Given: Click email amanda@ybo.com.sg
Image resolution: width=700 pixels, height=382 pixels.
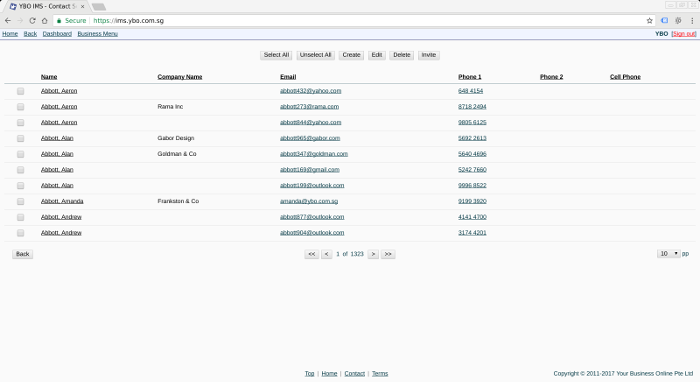Looking at the screenshot, I should 309,201.
